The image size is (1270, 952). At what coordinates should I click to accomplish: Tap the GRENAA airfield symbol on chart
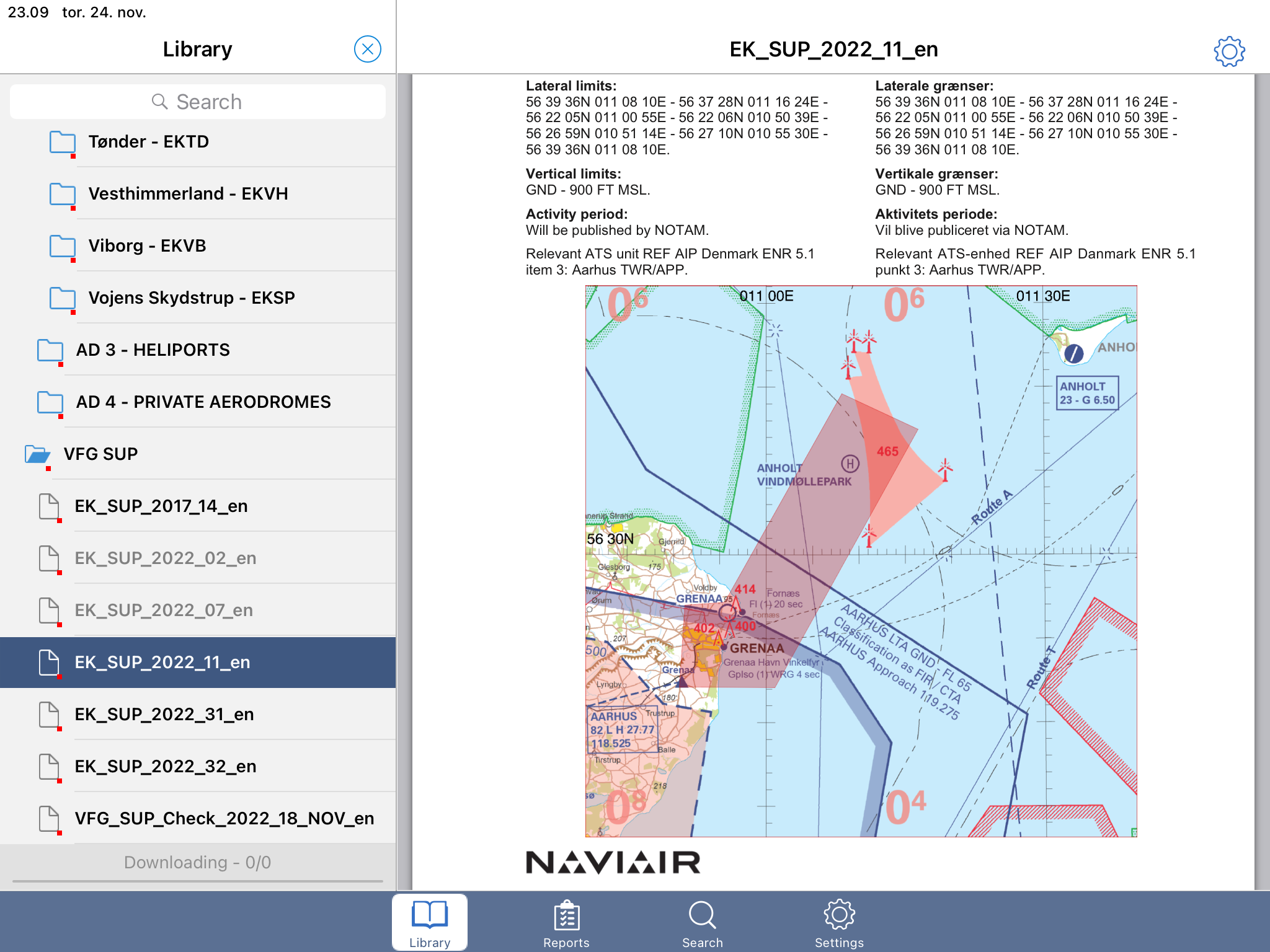[727, 613]
